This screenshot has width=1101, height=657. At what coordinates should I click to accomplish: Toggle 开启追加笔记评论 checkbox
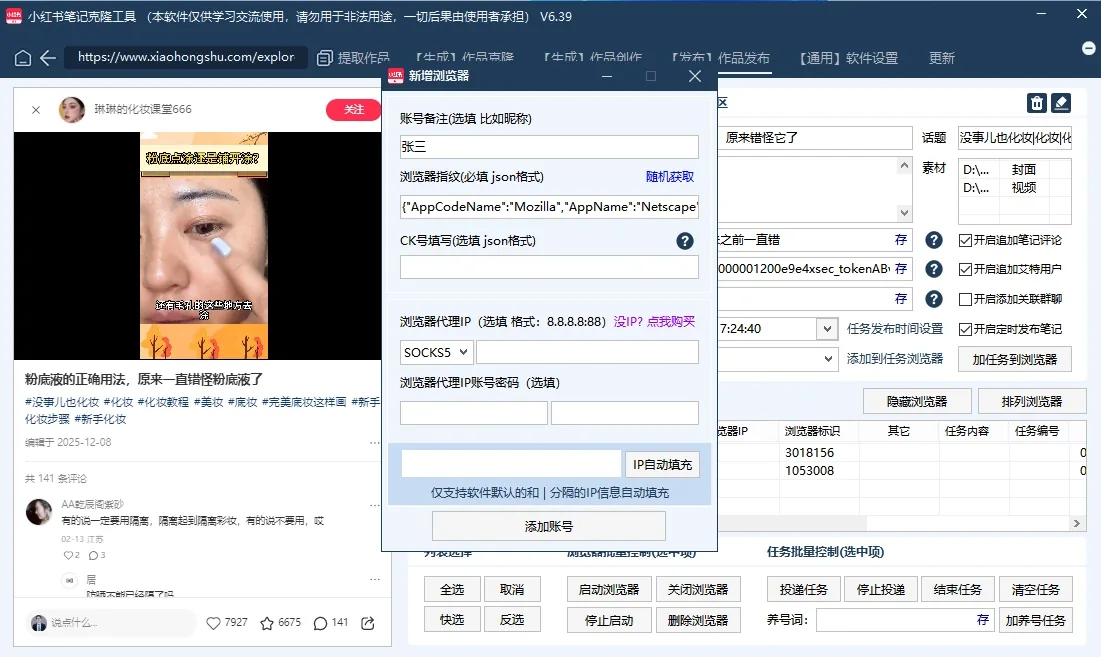(965, 240)
